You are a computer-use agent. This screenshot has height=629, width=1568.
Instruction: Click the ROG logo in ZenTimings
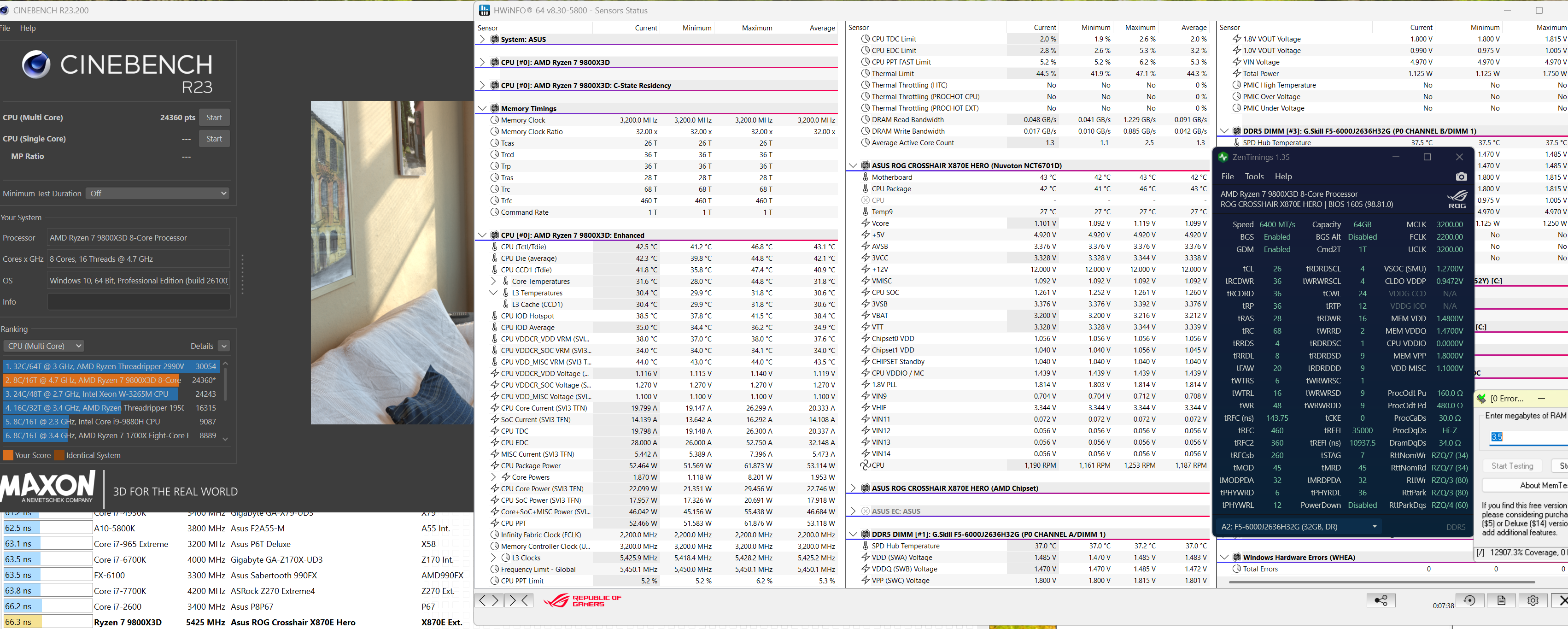tap(1457, 199)
